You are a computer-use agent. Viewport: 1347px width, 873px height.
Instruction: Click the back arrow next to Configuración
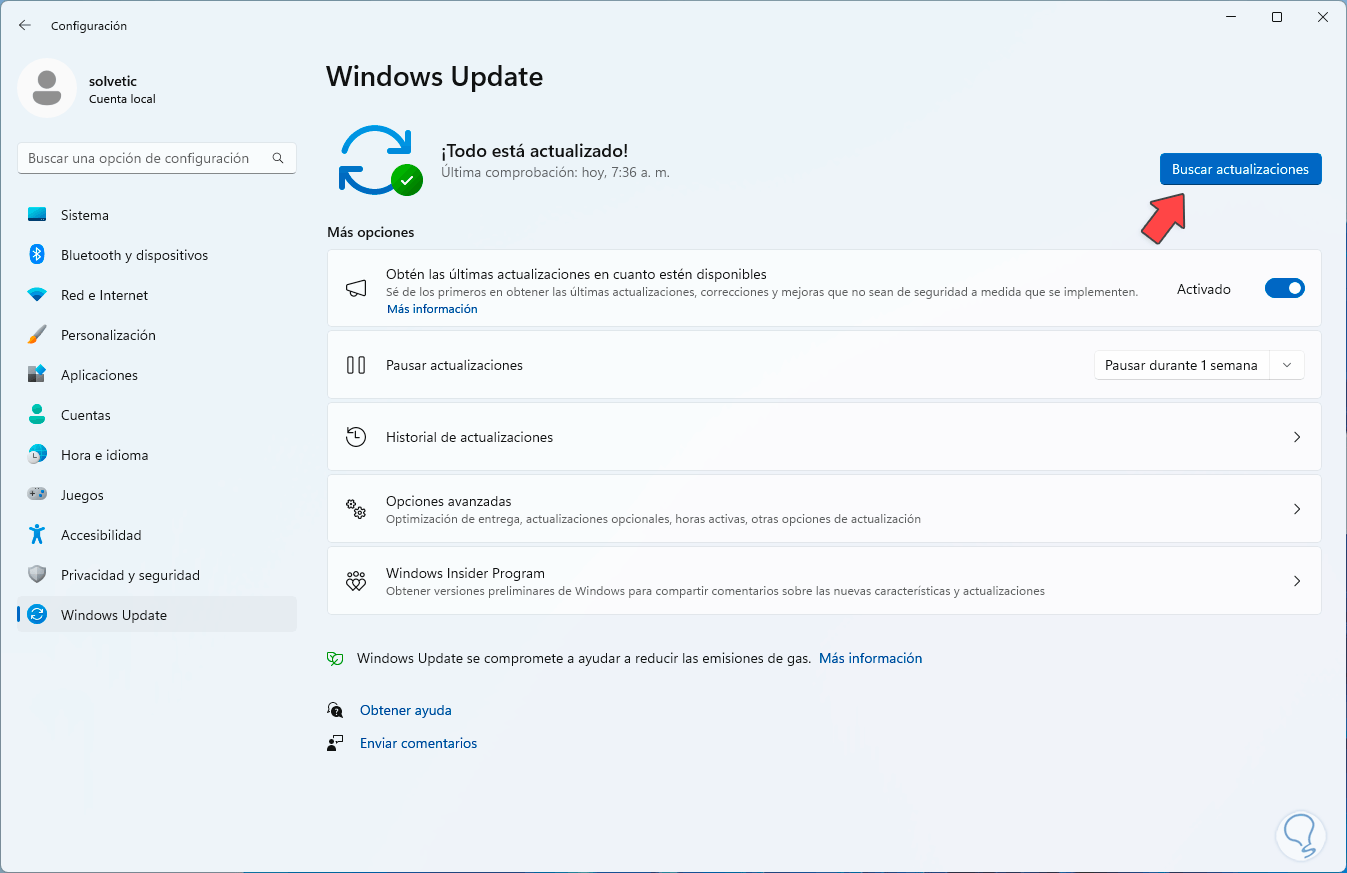pyautogui.click(x=25, y=25)
